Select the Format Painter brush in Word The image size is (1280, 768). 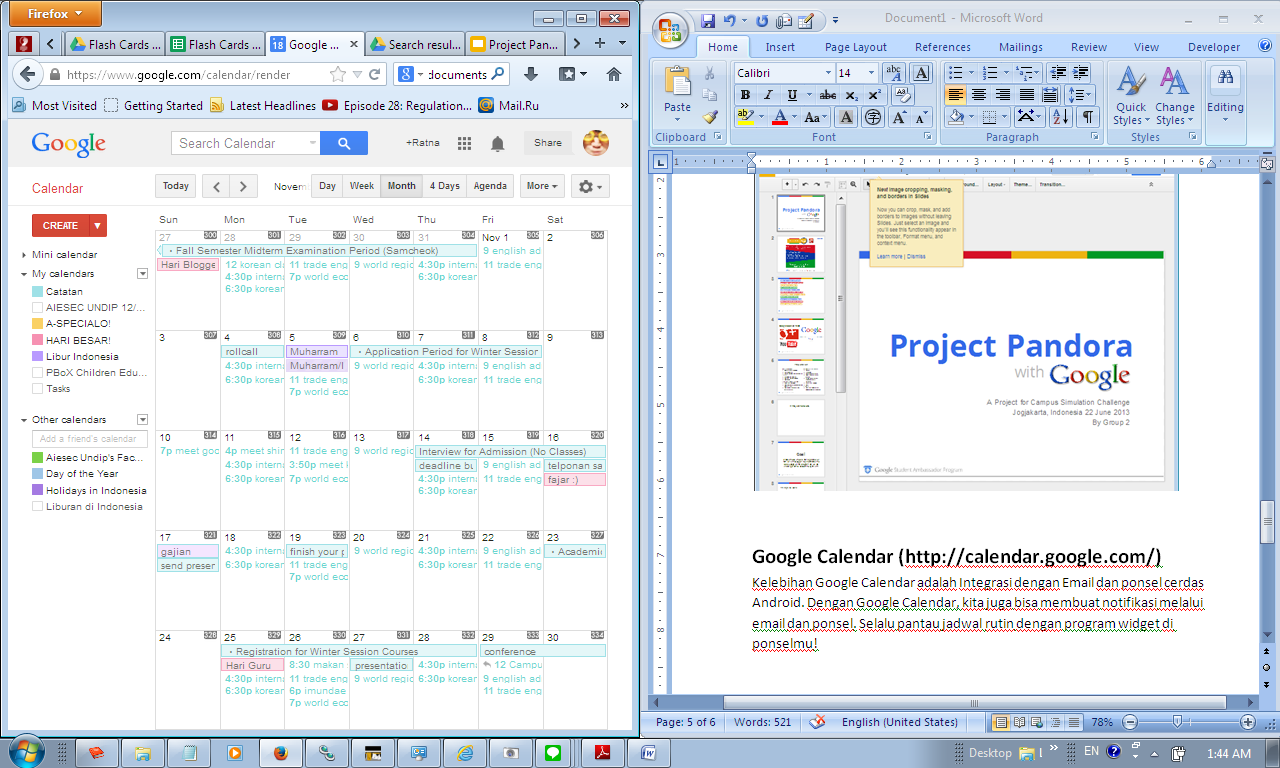[x=710, y=116]
